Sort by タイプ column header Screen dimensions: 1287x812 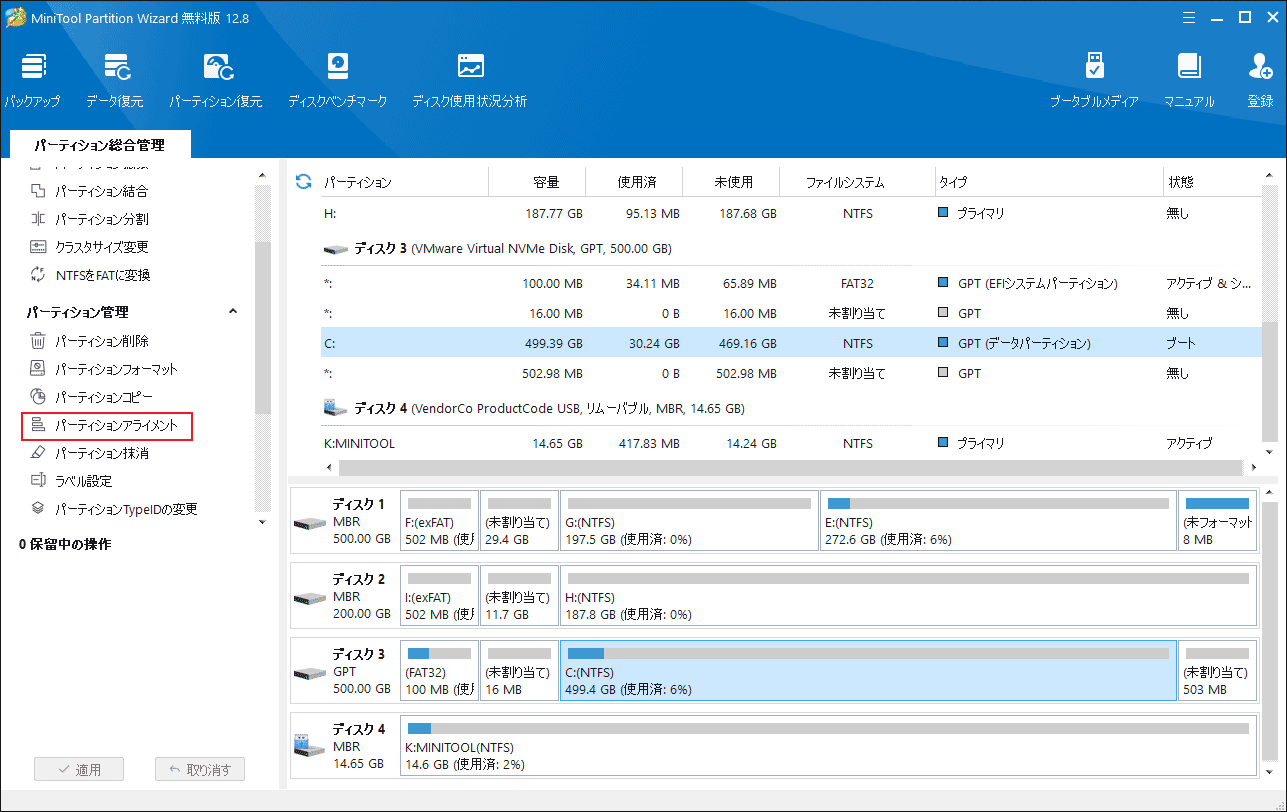(953, 182)
